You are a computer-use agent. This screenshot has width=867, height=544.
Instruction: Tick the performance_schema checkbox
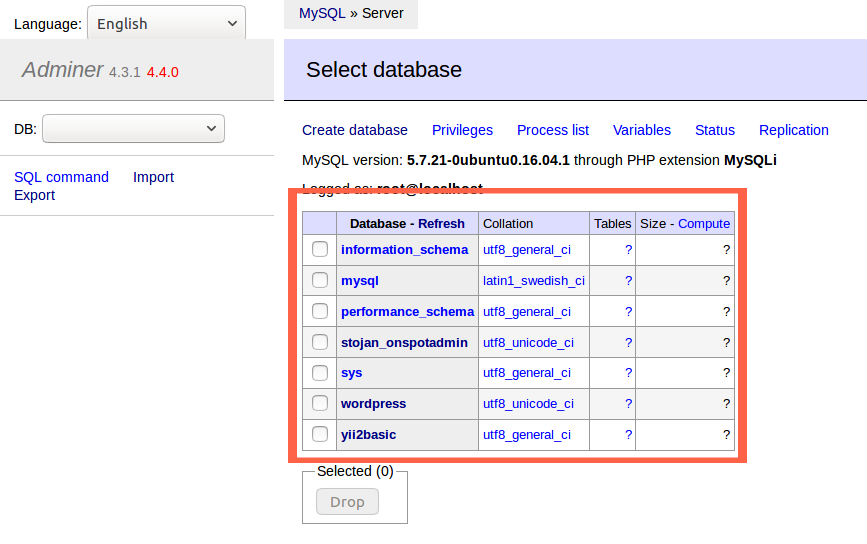click(320, 311)
